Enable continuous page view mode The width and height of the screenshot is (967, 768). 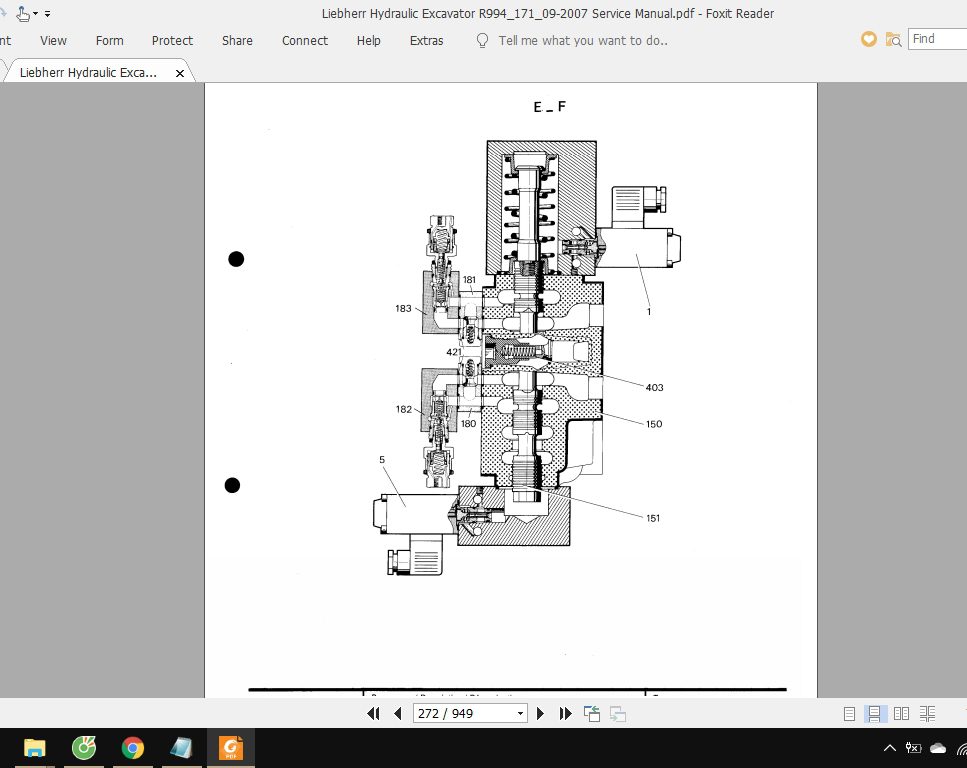(x=874, y=713)
